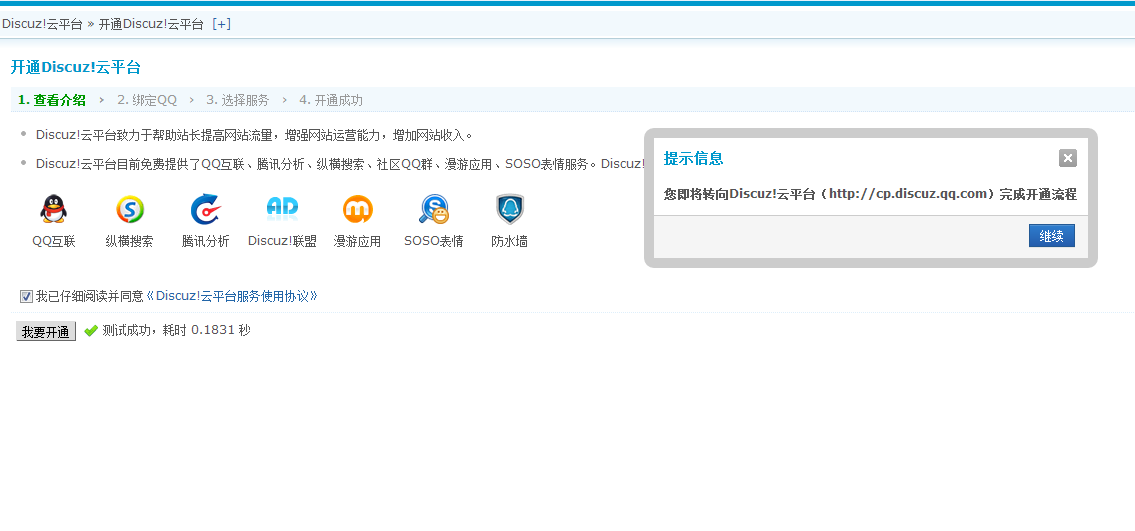Click the green success checkmark icon
This screenshot has height=531, width=1135.
90,331
